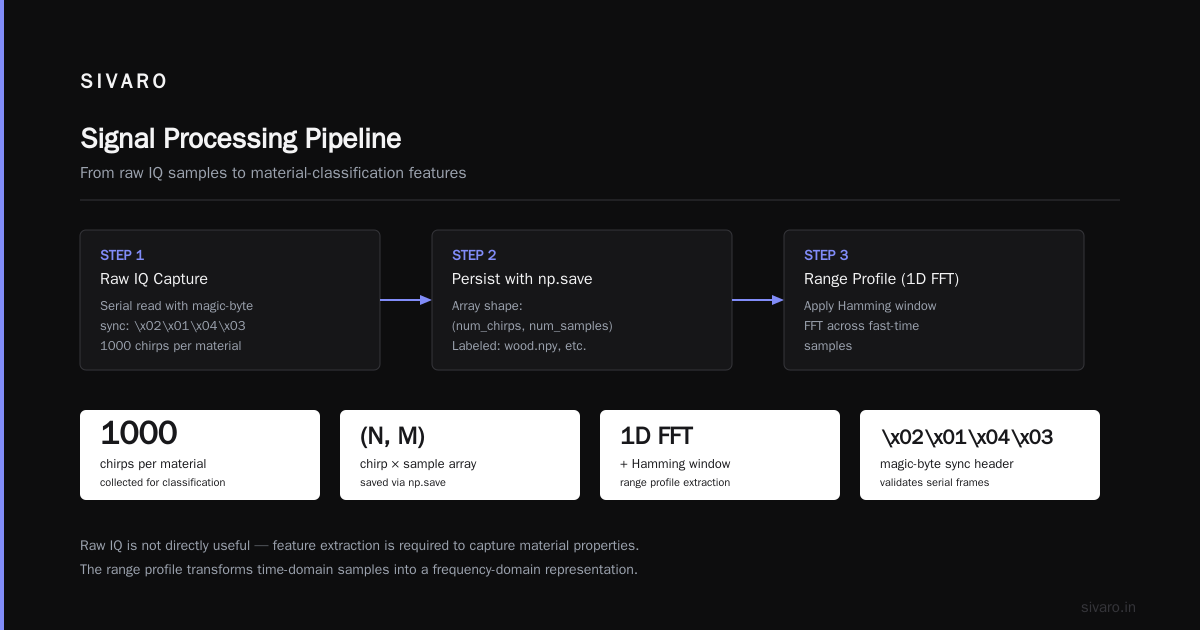Click 'sync: \x02\x01\x04\x03' line in Step 1
The width and height of the screenshot is (1200, 630).
(x=173, y=326)
